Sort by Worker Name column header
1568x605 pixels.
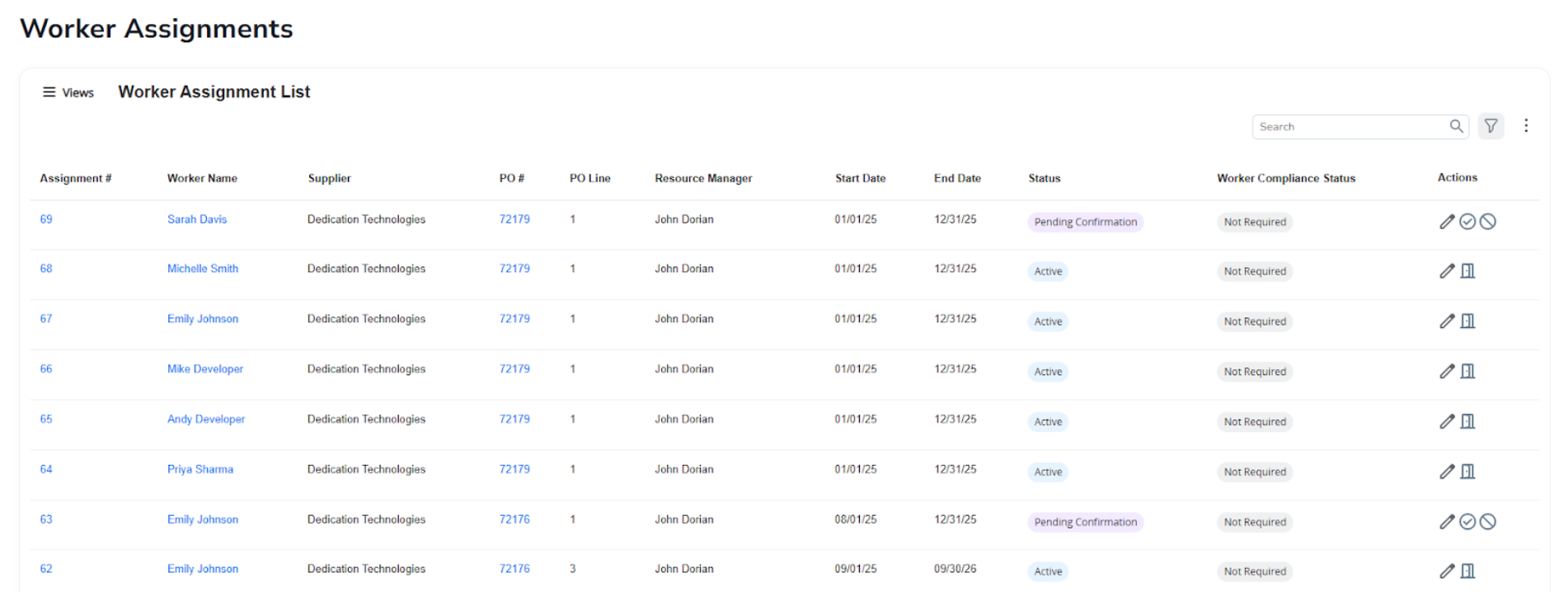(x=202, y=179)
